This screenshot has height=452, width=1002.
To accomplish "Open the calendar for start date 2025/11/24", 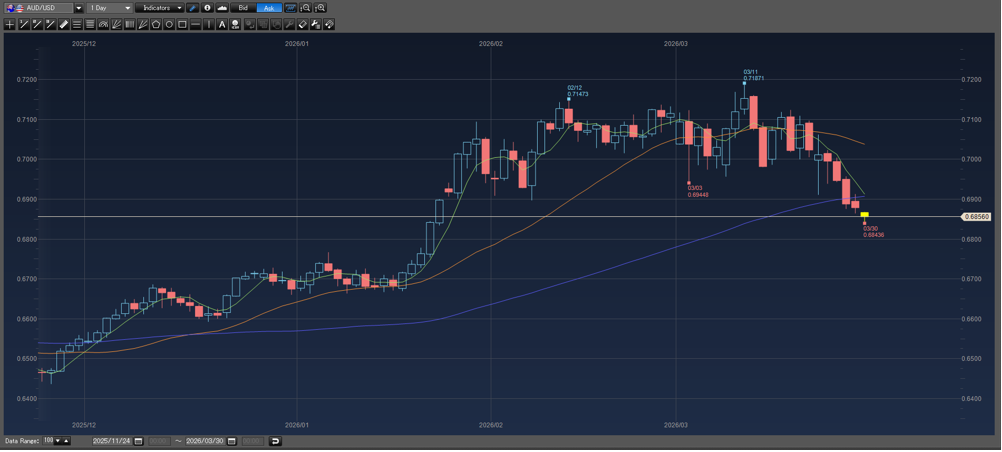I will point(139,441).
